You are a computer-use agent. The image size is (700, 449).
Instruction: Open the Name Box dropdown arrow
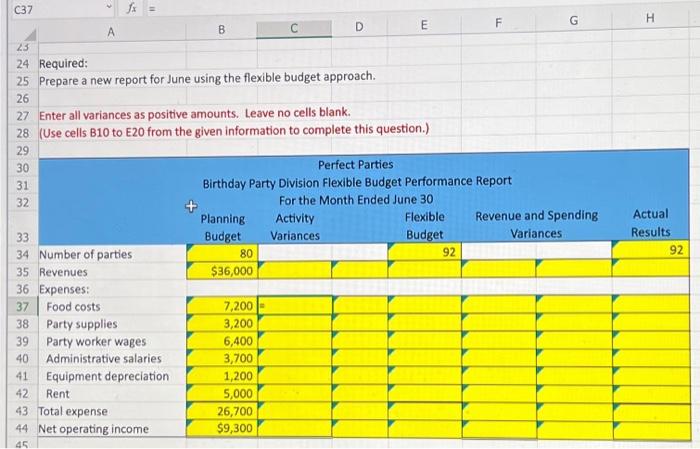pyautogui.click(x=108, y=8)
